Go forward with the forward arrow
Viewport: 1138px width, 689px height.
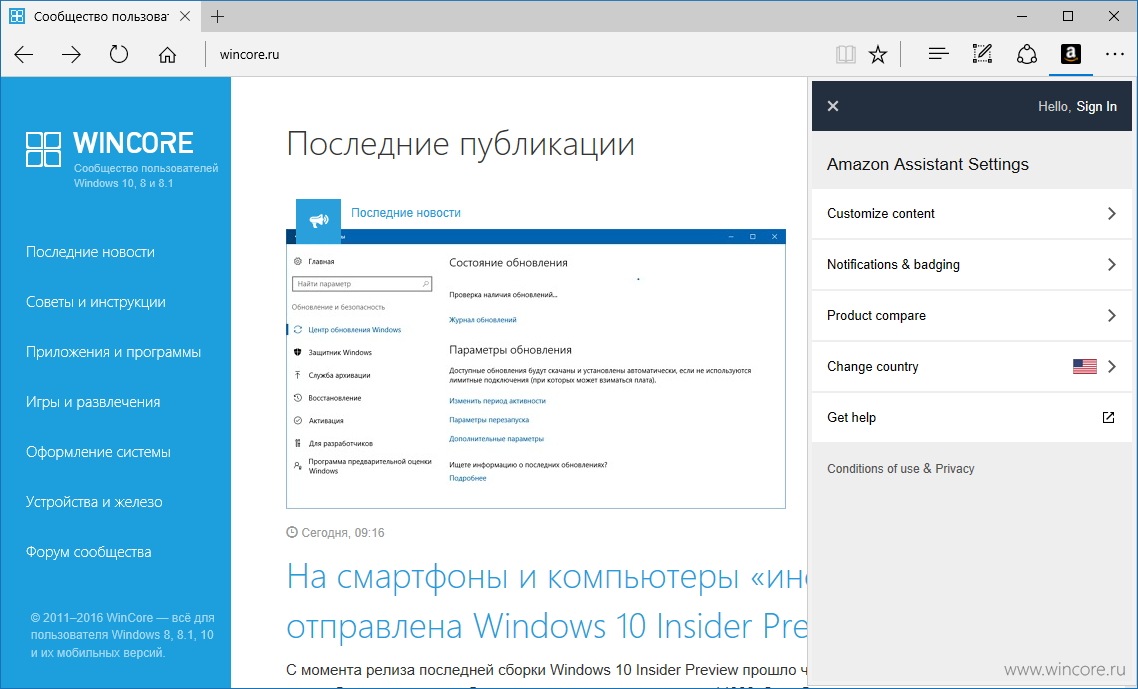[x=71, y=54]
